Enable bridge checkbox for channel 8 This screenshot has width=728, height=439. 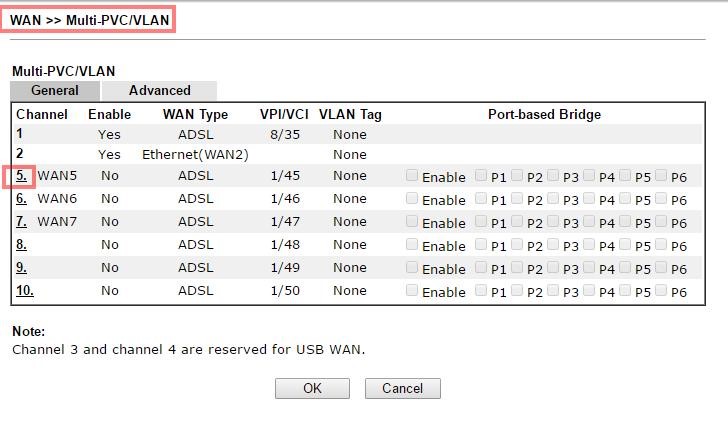412,244
